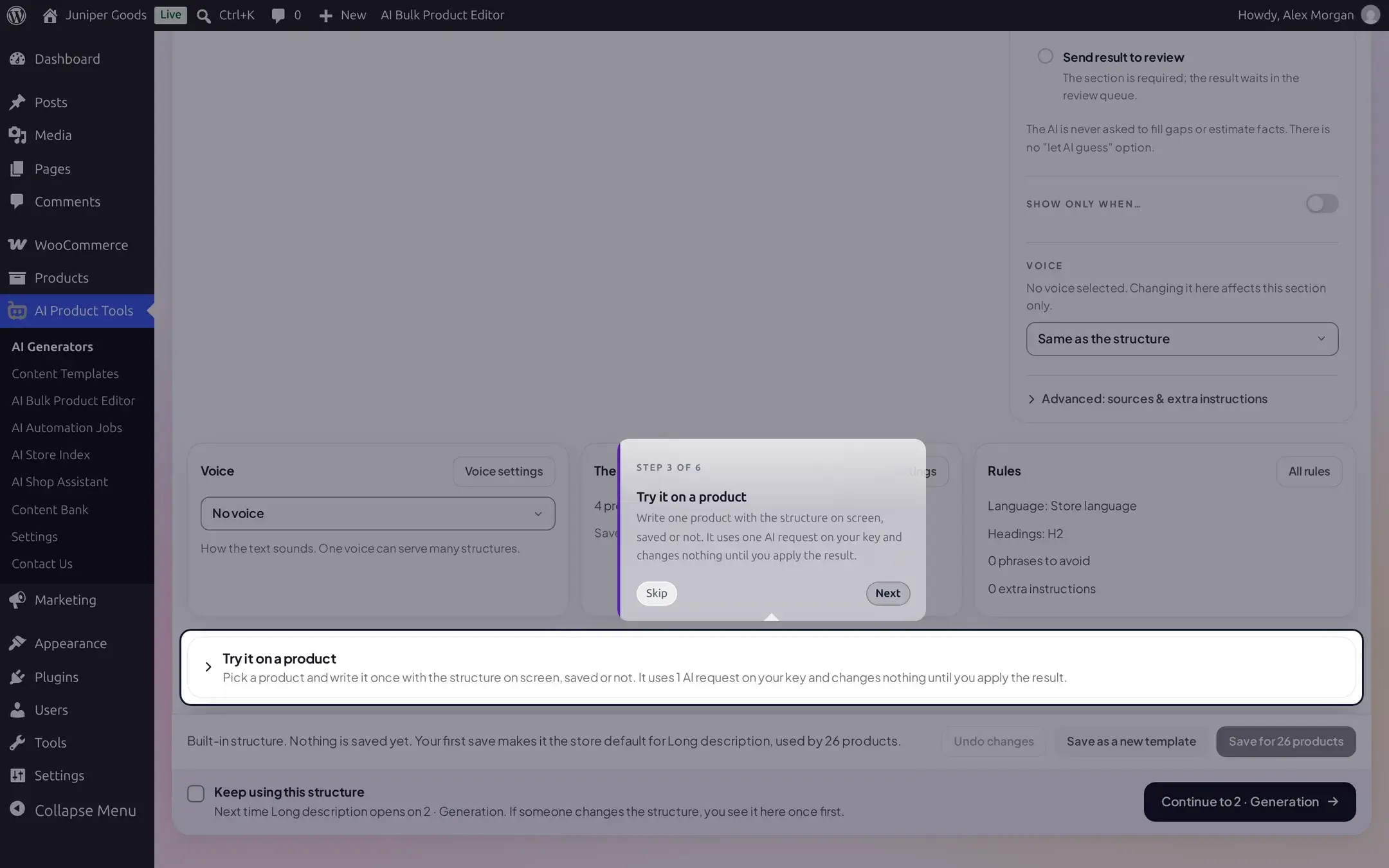
Task: Click the Plugins plug icon
Action: pyautogui.click(x=17, y=676)
